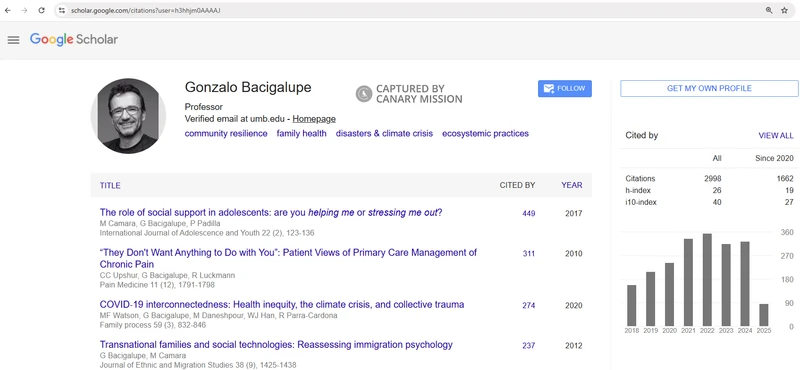Click the total citations value 2998
800x370 pixels.
713,179
